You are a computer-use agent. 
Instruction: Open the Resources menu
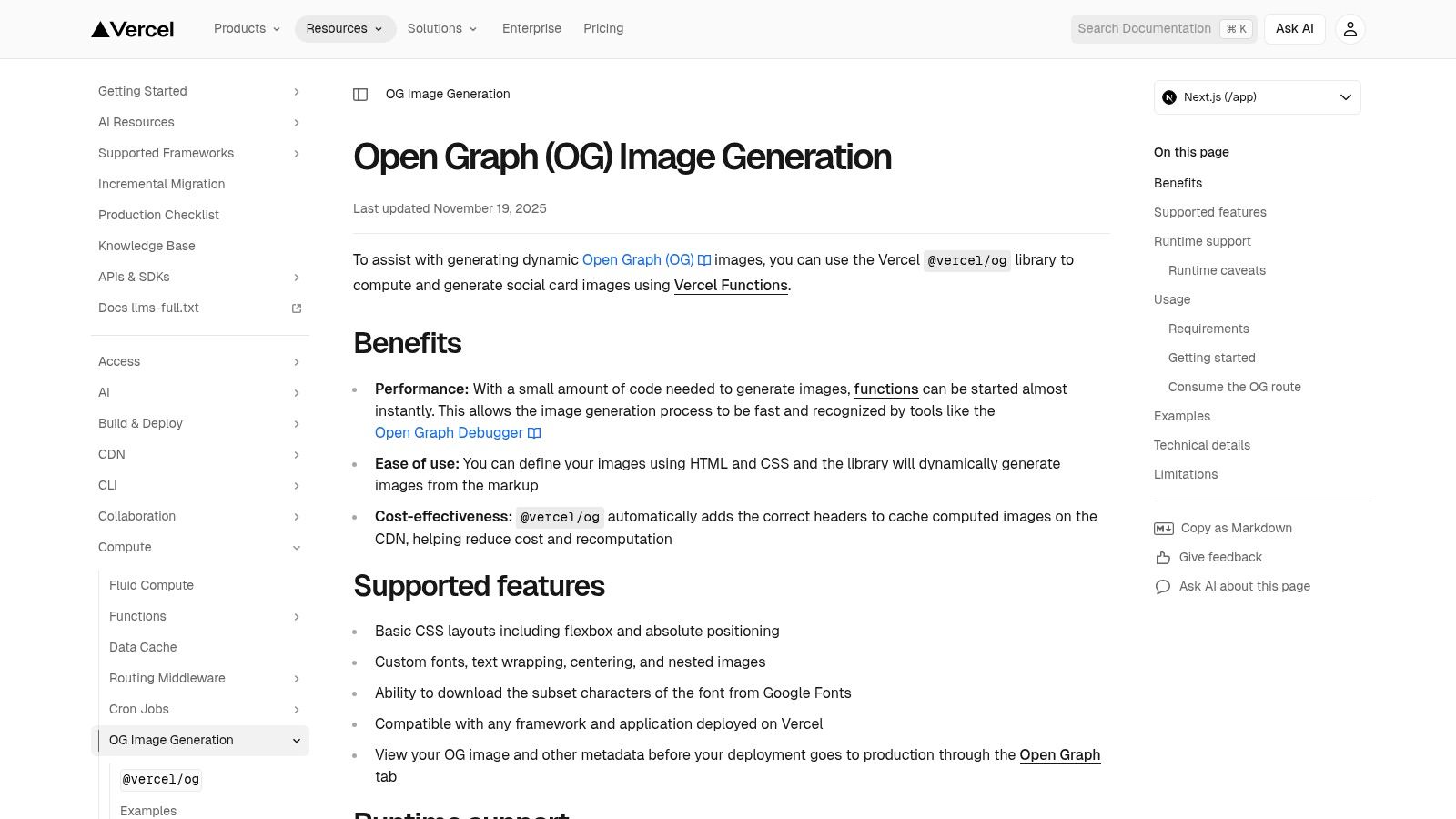point(344,28)
